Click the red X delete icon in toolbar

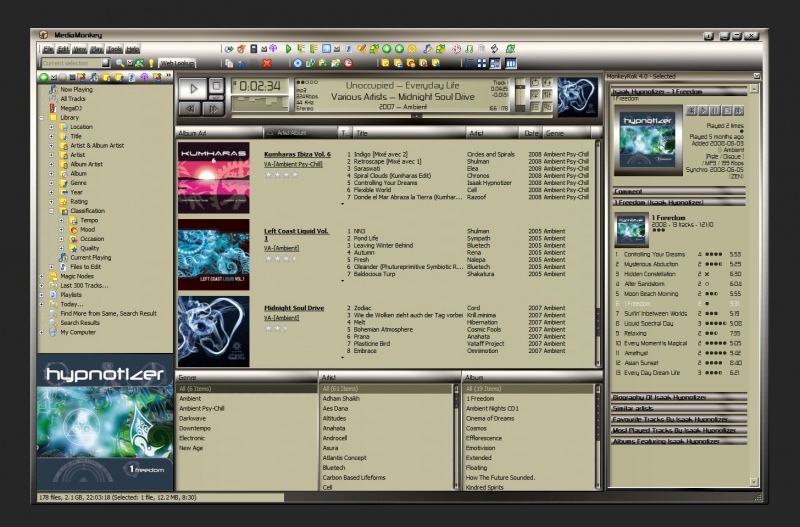pyautogui.click(x=267, y=63)
